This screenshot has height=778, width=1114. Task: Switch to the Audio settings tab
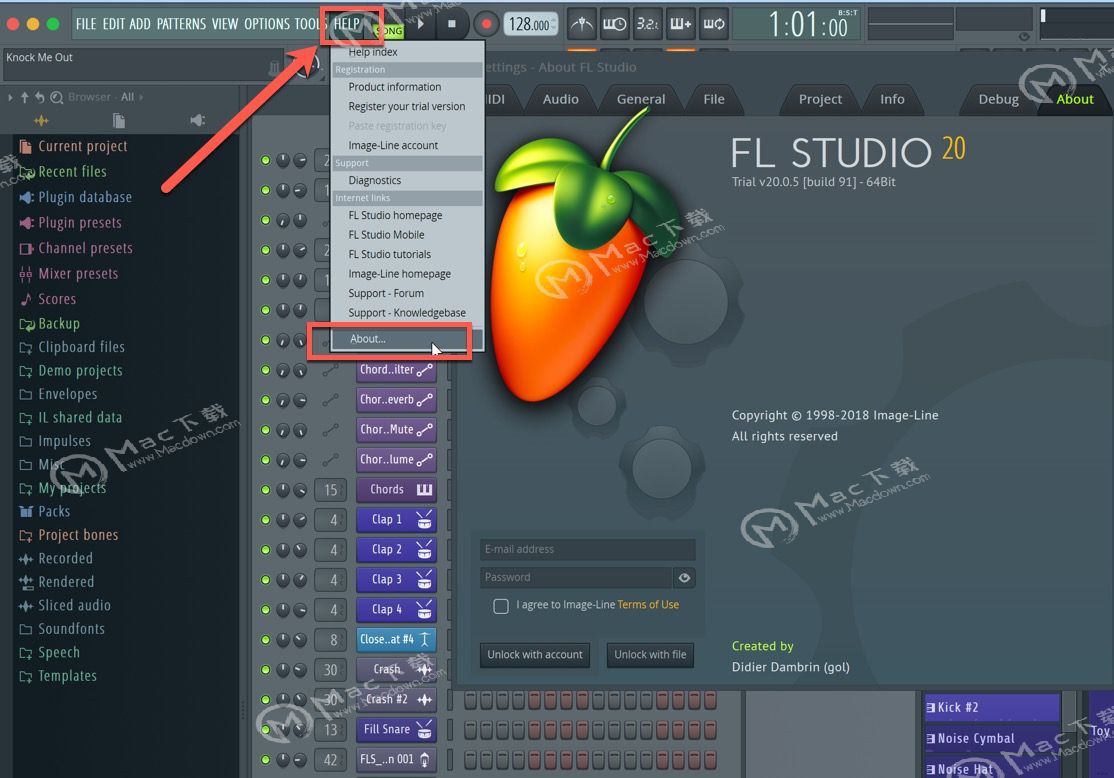[561, 99]
